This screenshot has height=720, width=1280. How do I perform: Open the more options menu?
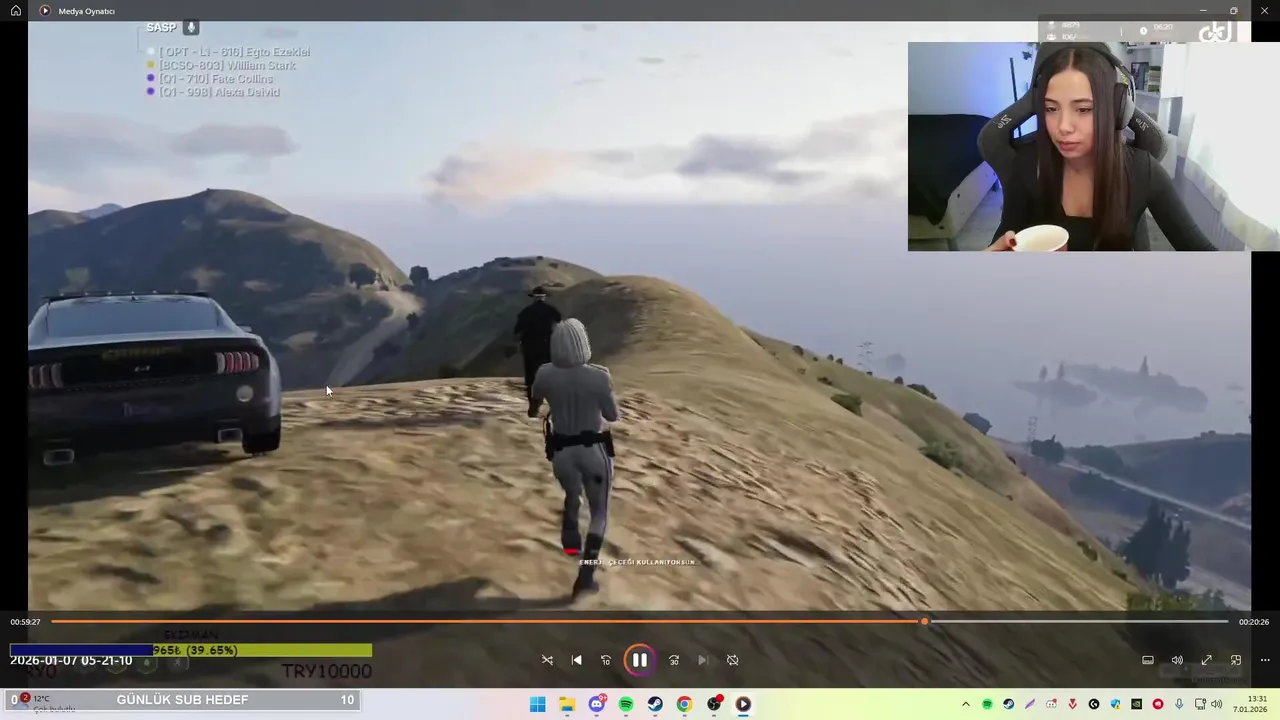(1265, 660)
